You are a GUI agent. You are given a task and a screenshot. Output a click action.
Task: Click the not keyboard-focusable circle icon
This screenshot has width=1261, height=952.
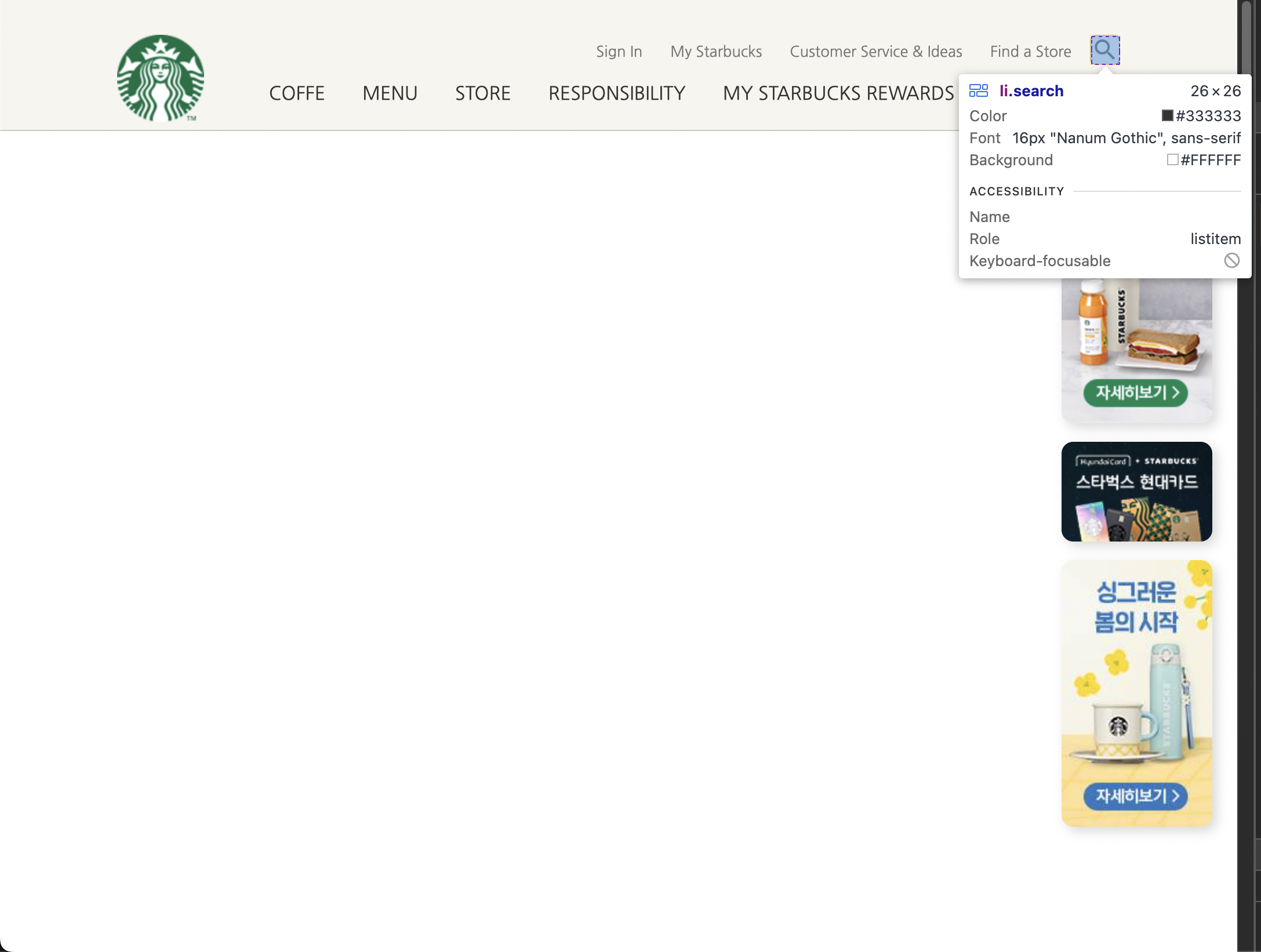(x=1231, y=261)
